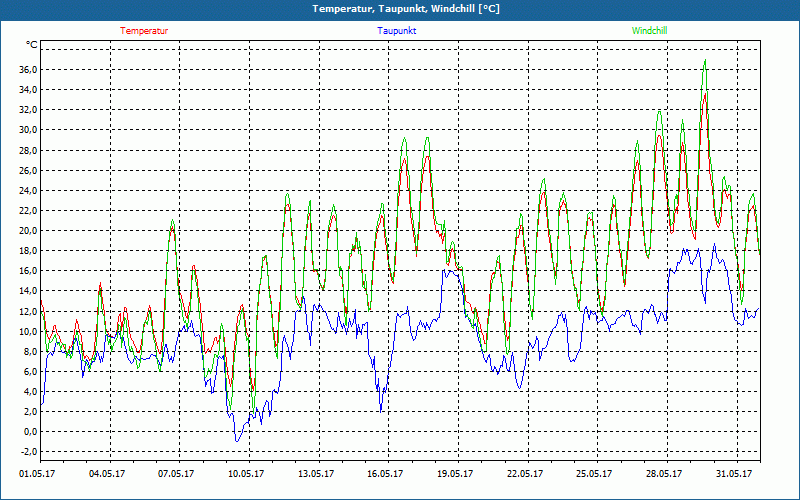Click the lowest blue Taupunkt dip below 0°C

(236, 441)
